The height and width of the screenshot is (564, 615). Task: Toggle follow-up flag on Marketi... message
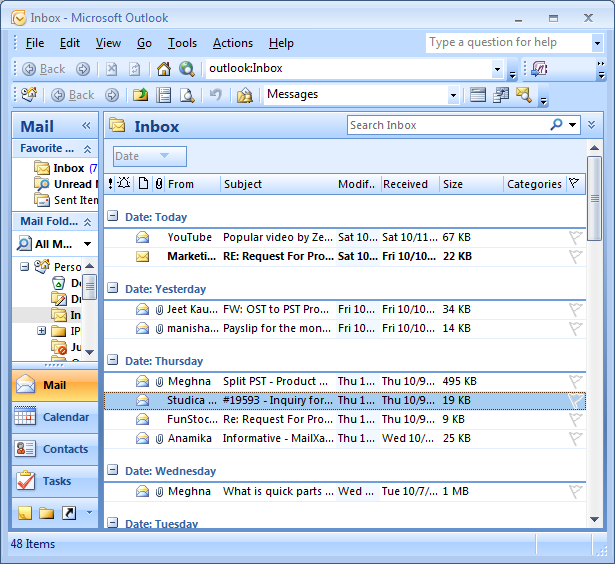pos(576,257)
